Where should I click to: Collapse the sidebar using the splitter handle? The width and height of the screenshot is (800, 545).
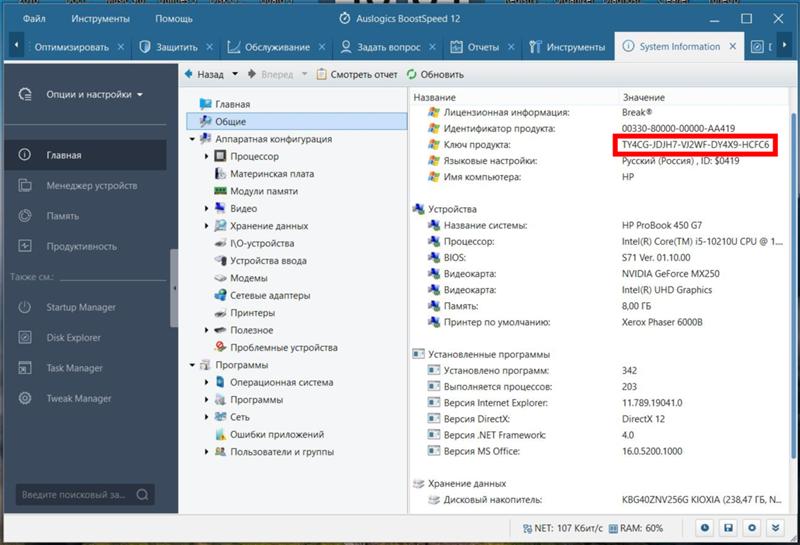pos(174,288)
